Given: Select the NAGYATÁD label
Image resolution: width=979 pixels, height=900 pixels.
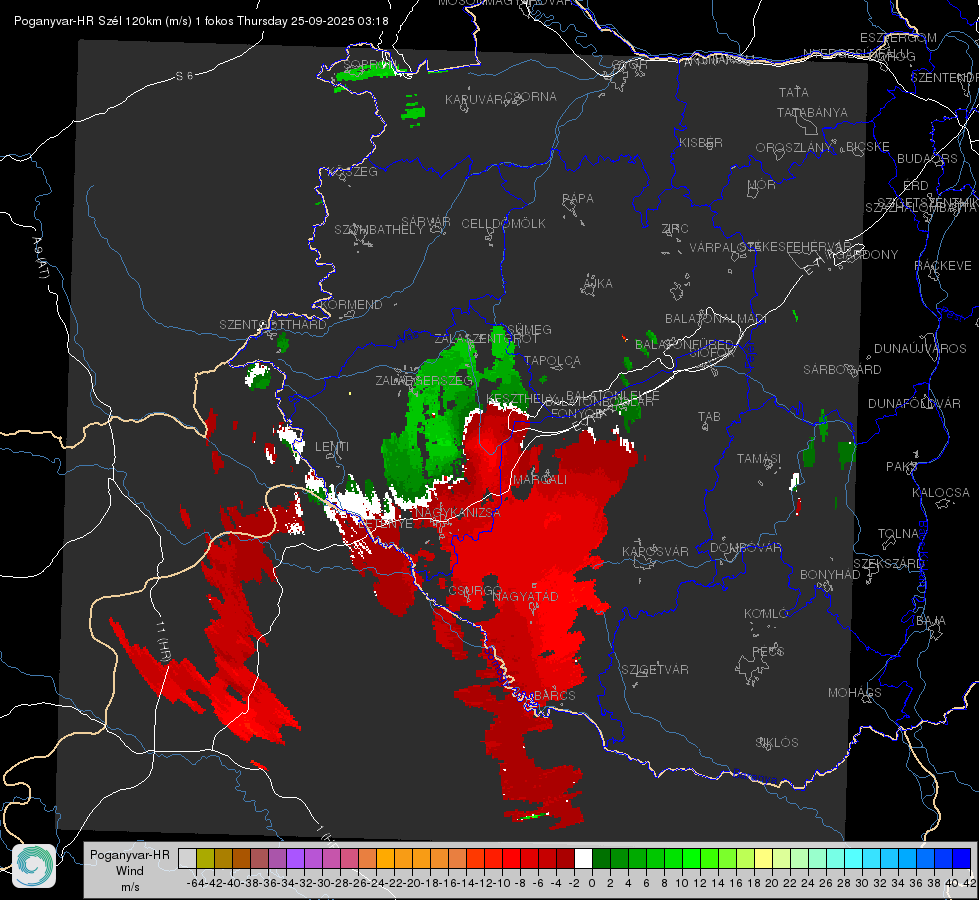Looking at the screenshot, I should (525, 596).
